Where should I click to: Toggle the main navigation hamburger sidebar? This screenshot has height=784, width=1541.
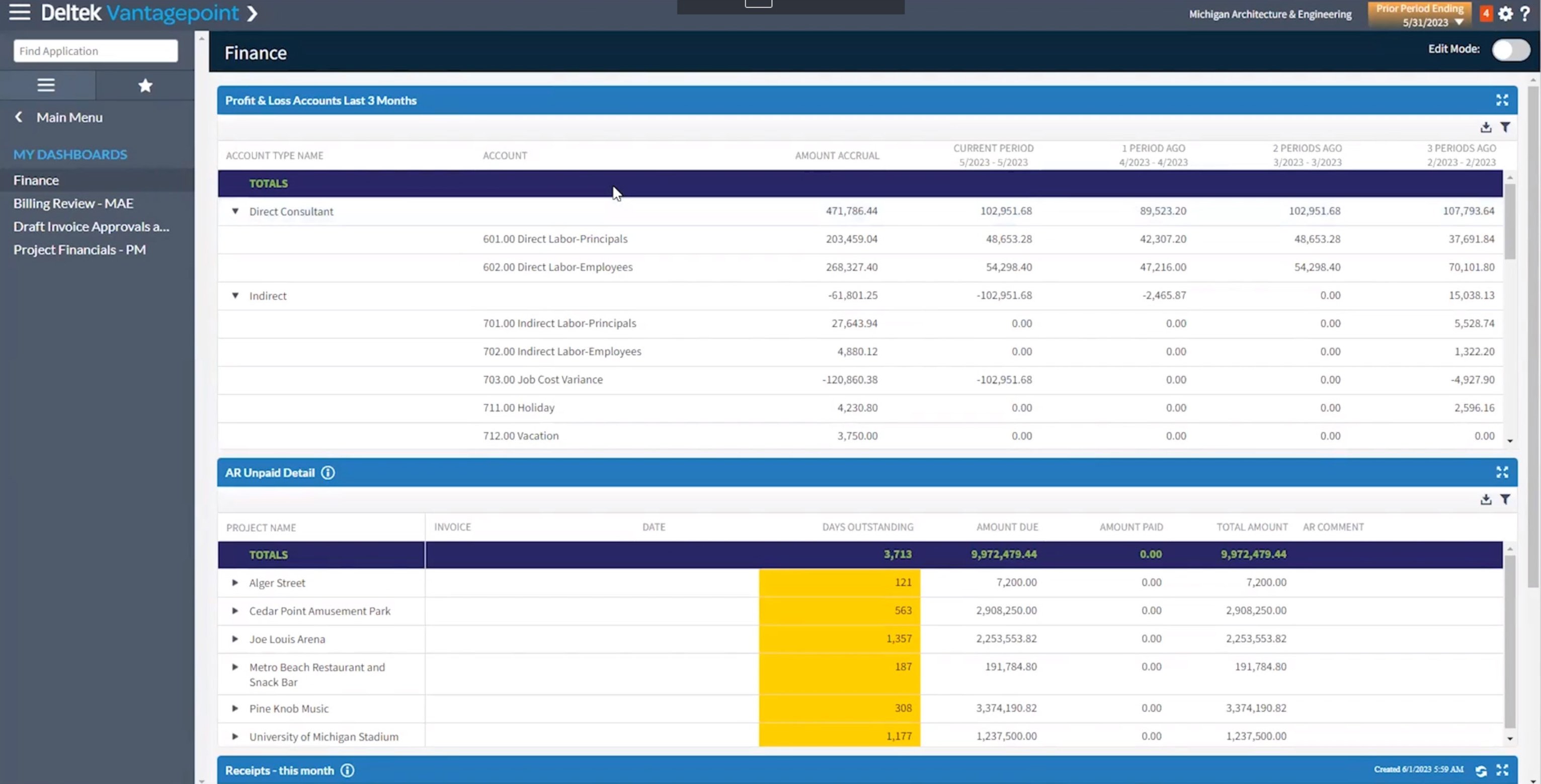click(x=19, y=12)
